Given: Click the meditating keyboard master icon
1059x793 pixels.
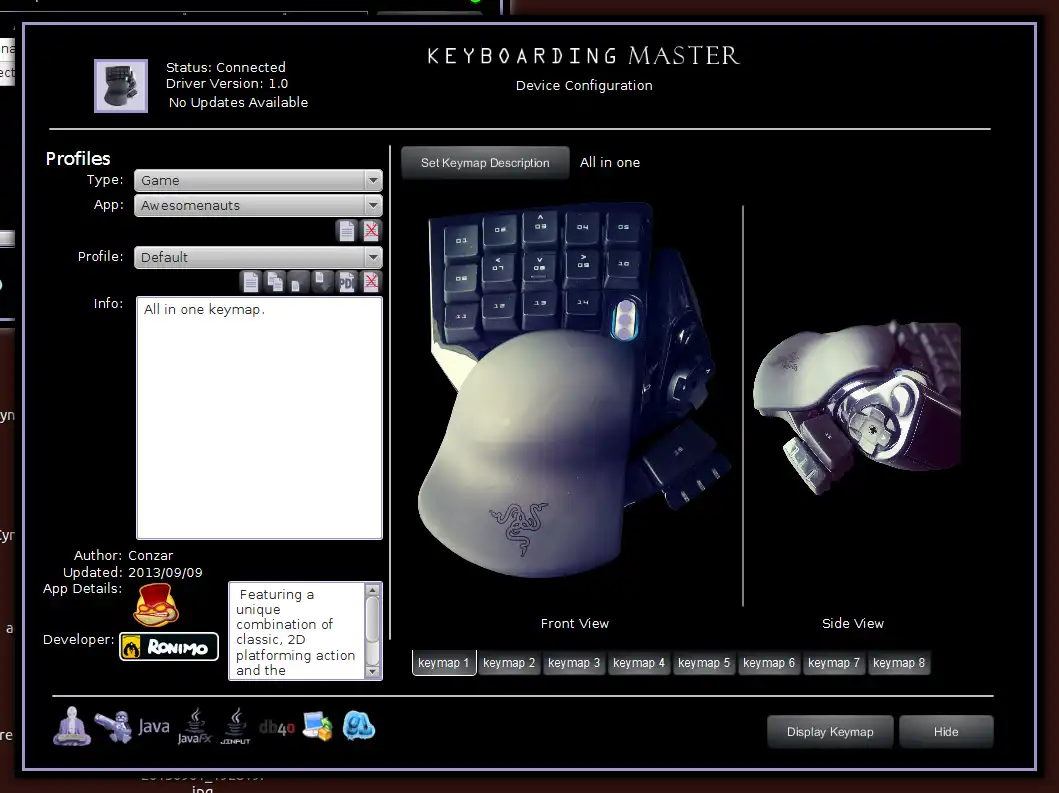Looking at the screenshot, I should [71, 726].
